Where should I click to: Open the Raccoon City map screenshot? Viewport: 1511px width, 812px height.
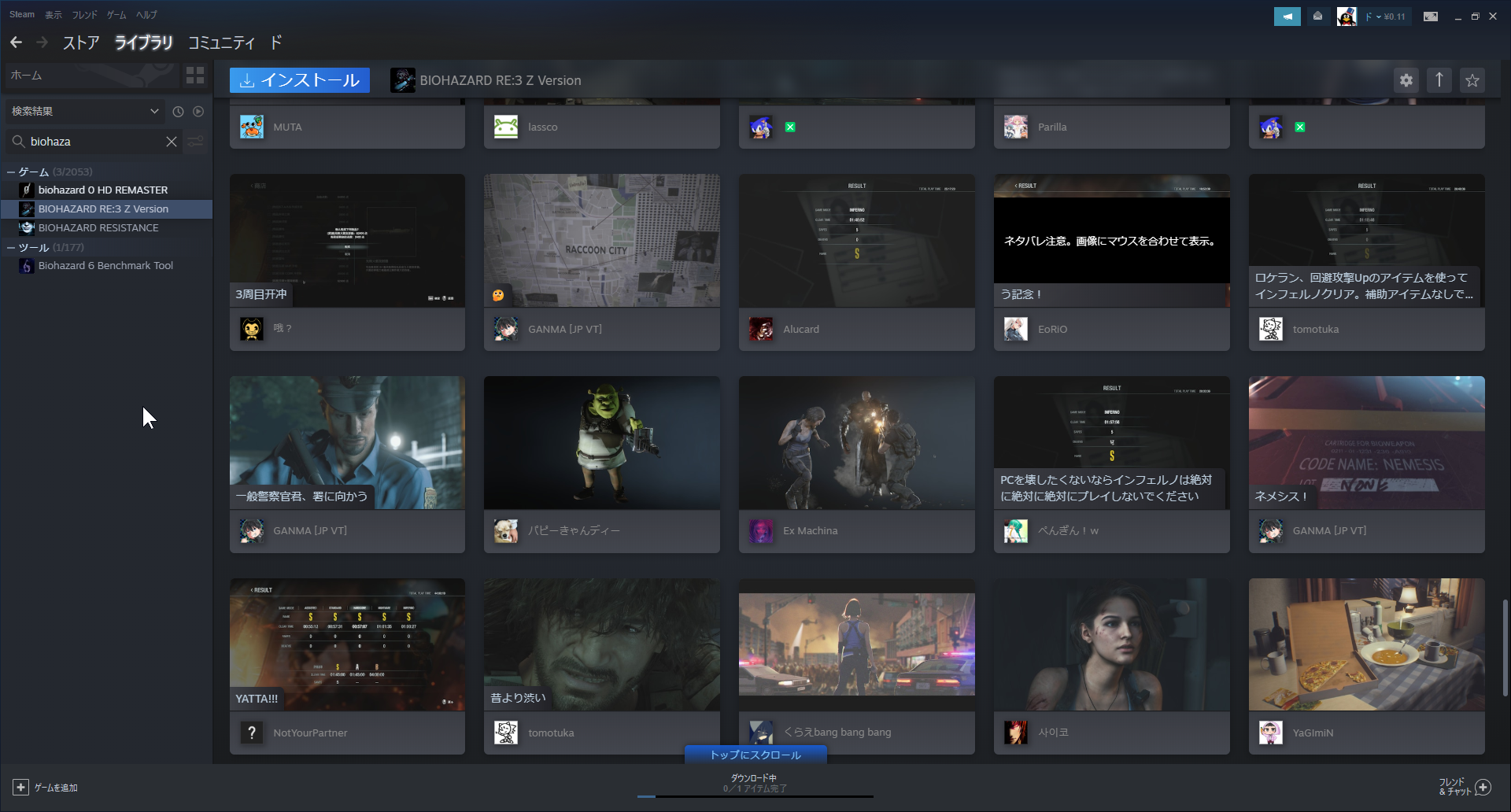pos(602,241)
